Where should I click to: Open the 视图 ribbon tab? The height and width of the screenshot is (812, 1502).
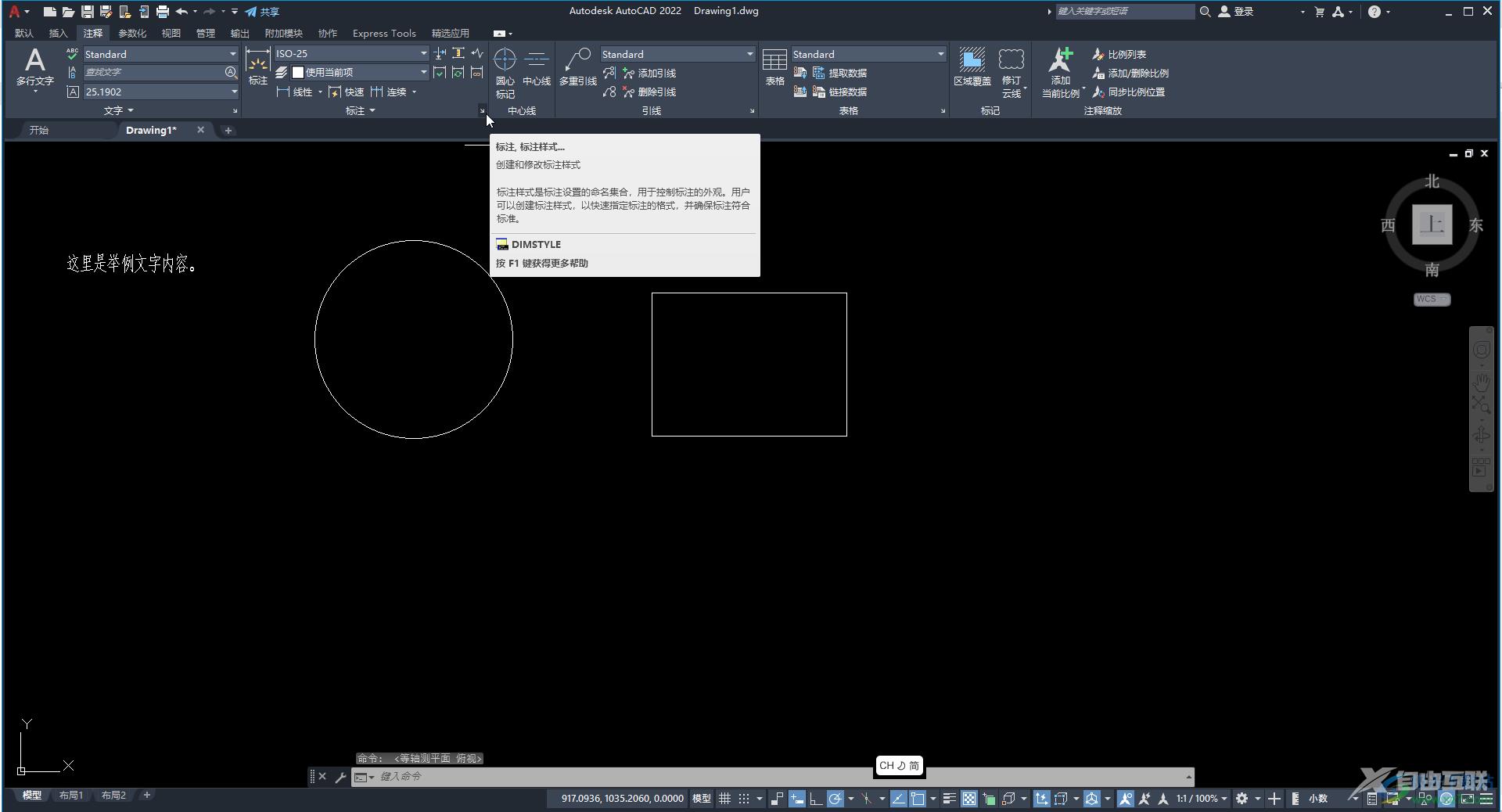click(171, 33)
